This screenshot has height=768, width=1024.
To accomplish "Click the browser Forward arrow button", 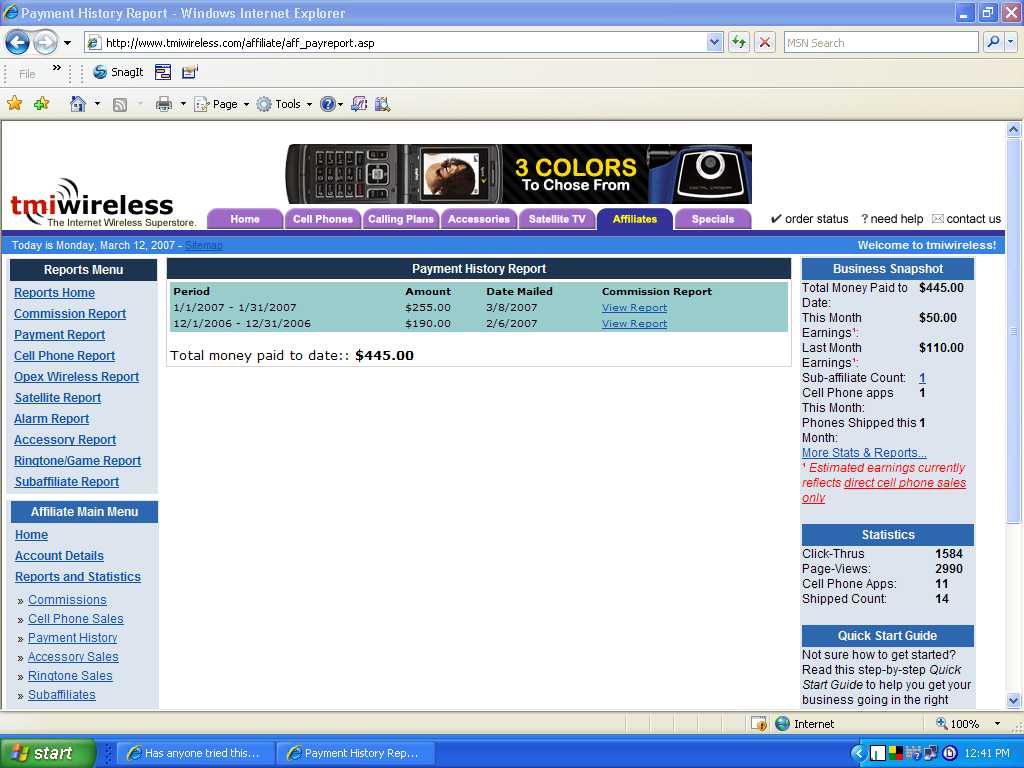I will 44,43.
